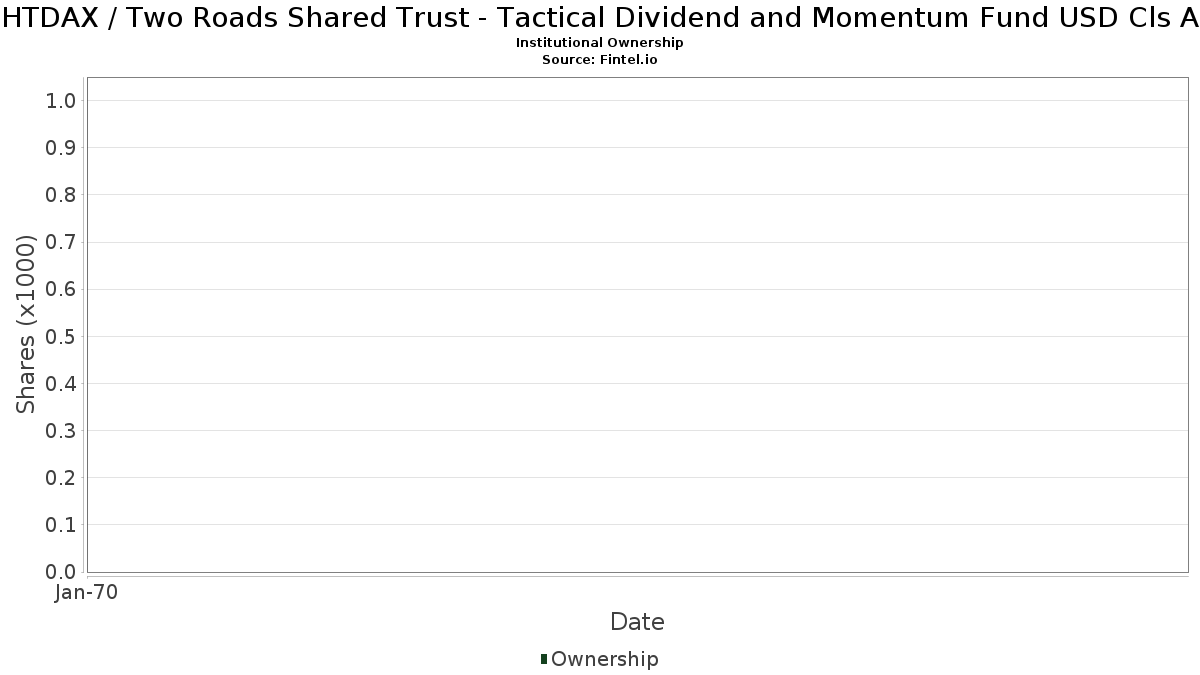The image size is (1200, 675).
Task: Click the 1.0 y-axis tick label
Action: pos(61,100)
